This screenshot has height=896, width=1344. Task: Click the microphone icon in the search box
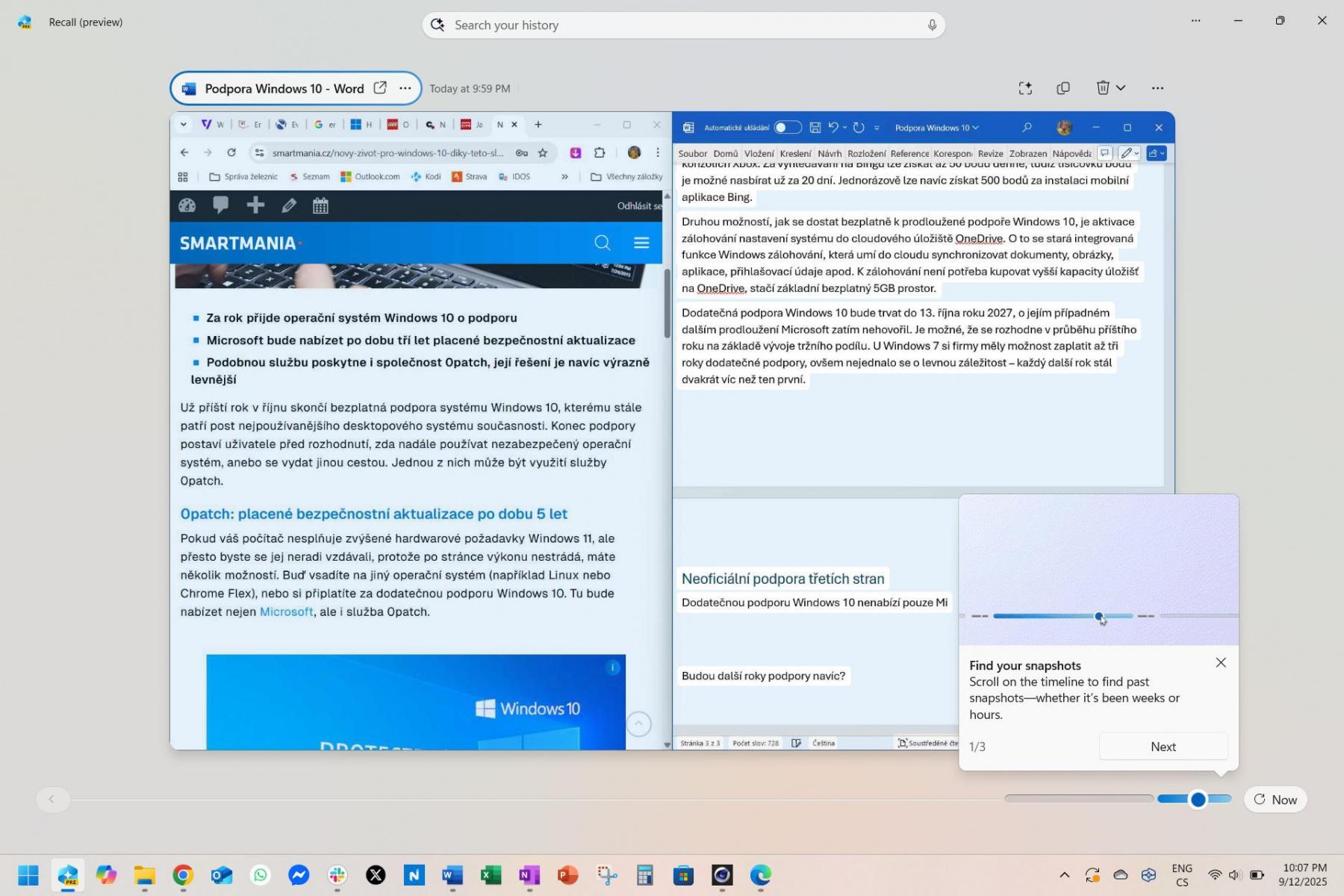click(932, 25)
